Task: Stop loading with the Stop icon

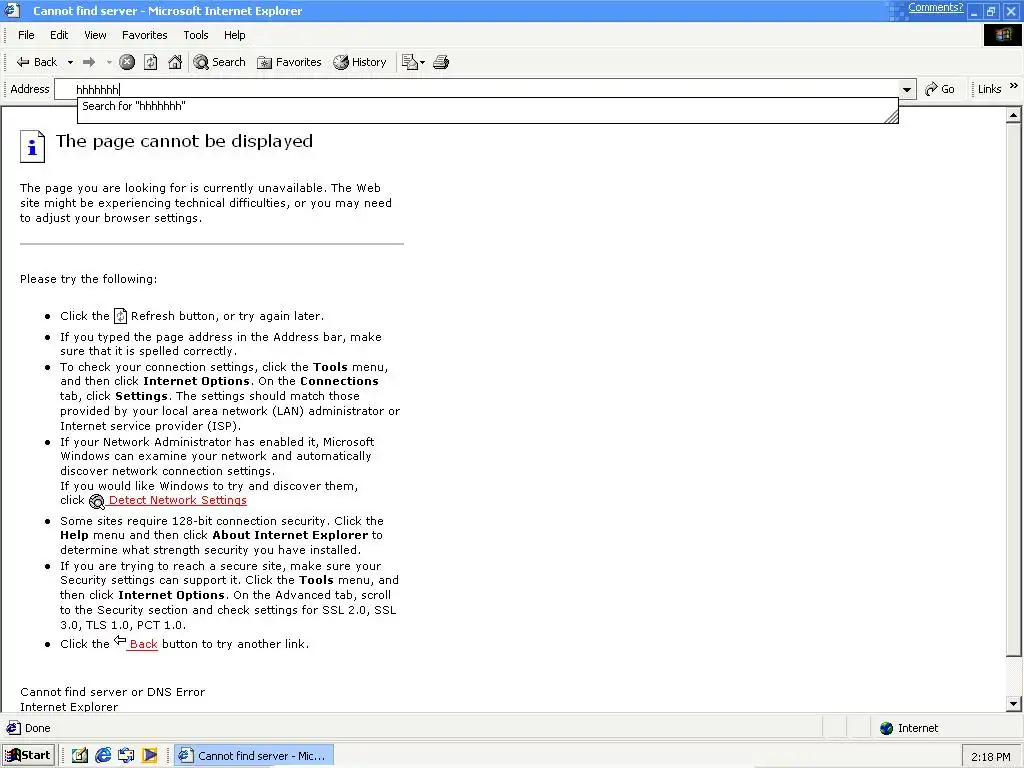Action: (127, 62)
